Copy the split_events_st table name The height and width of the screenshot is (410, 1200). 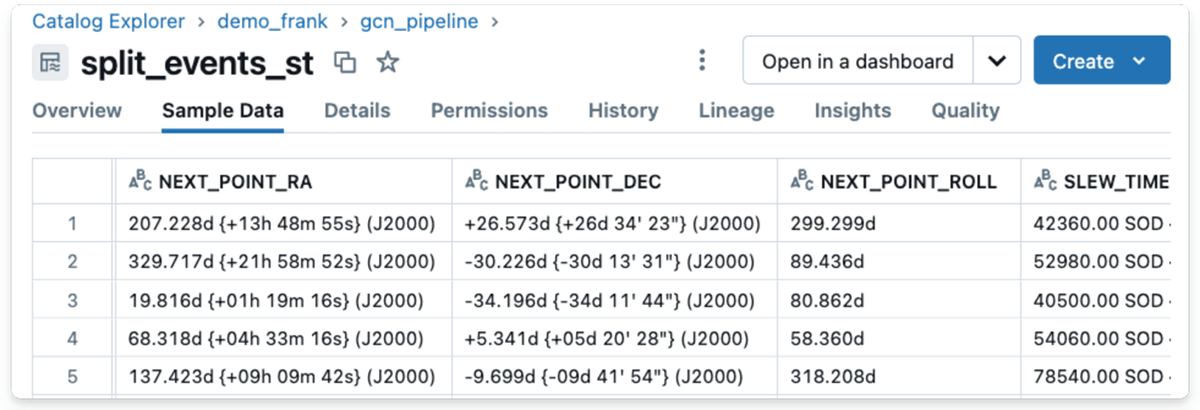[x=345, y=62]
